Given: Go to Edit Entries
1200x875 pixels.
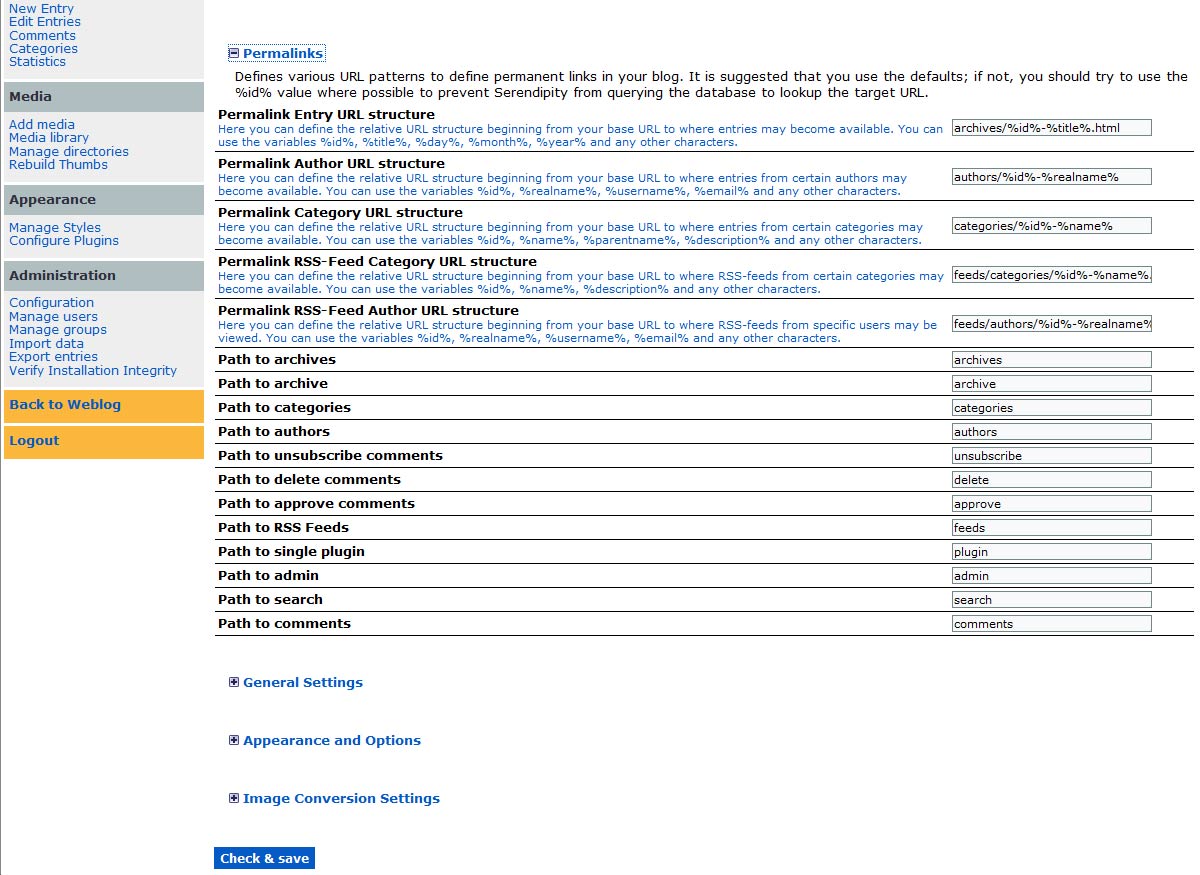Looking at the screenshot, I should pos(46,21).
